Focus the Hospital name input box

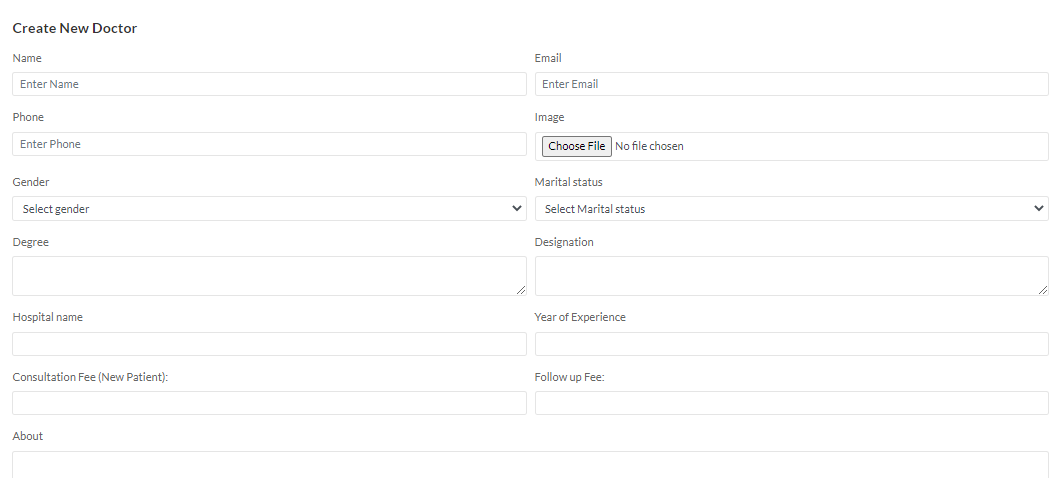269,344
